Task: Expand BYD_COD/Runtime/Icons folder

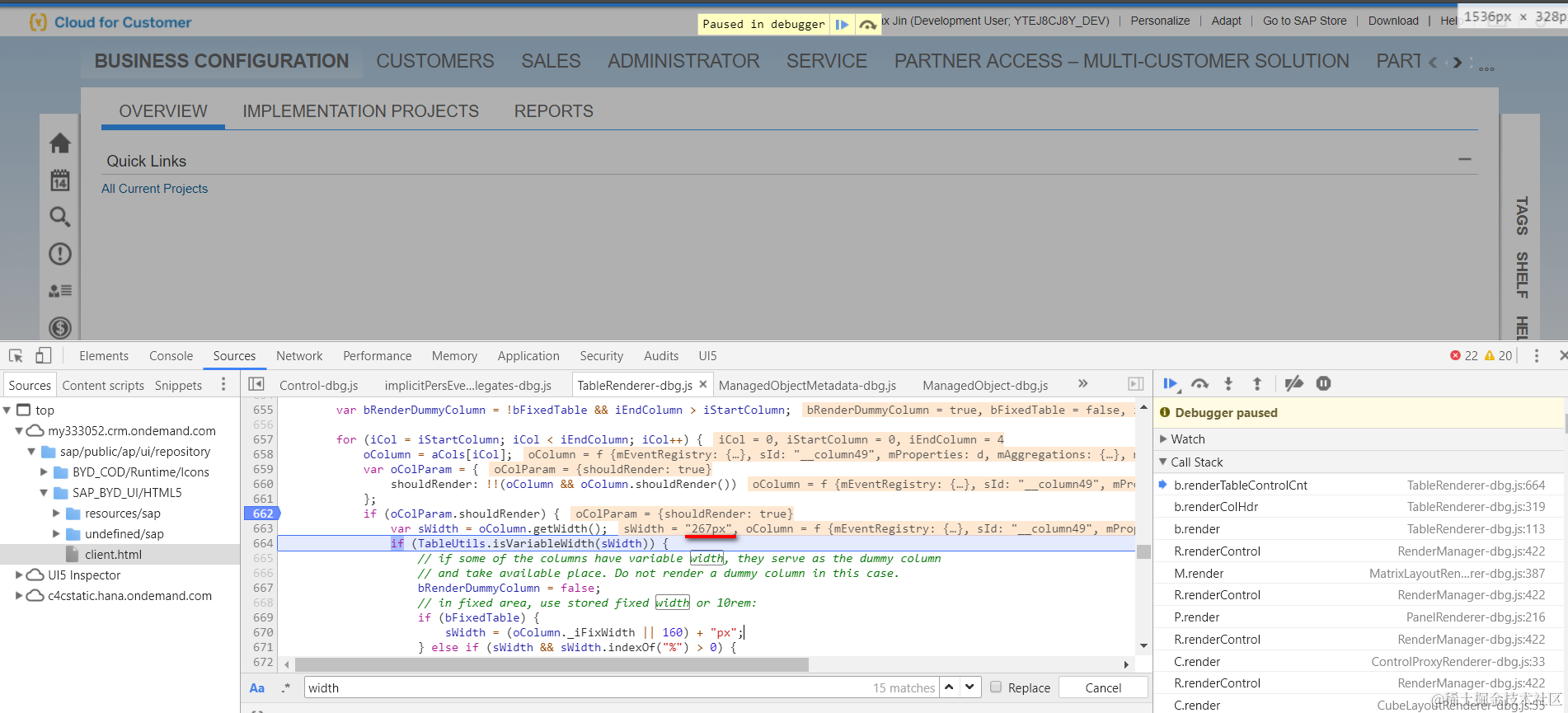Action: pyautogui.click(x=44, y=471)
